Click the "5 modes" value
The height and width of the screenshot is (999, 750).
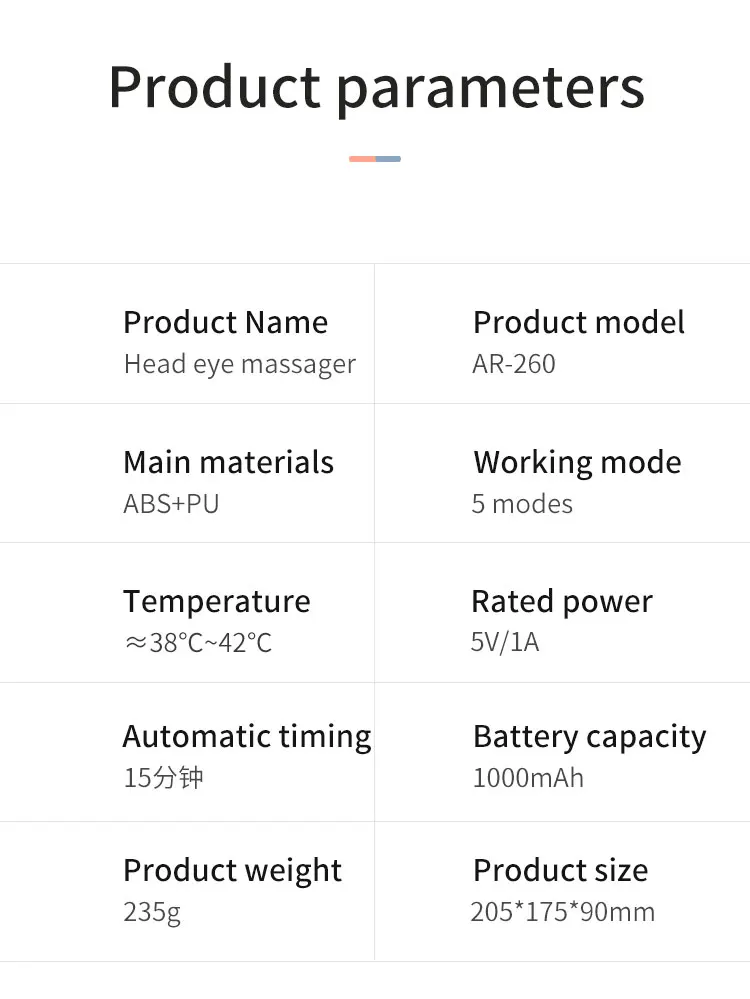(522, 504)
